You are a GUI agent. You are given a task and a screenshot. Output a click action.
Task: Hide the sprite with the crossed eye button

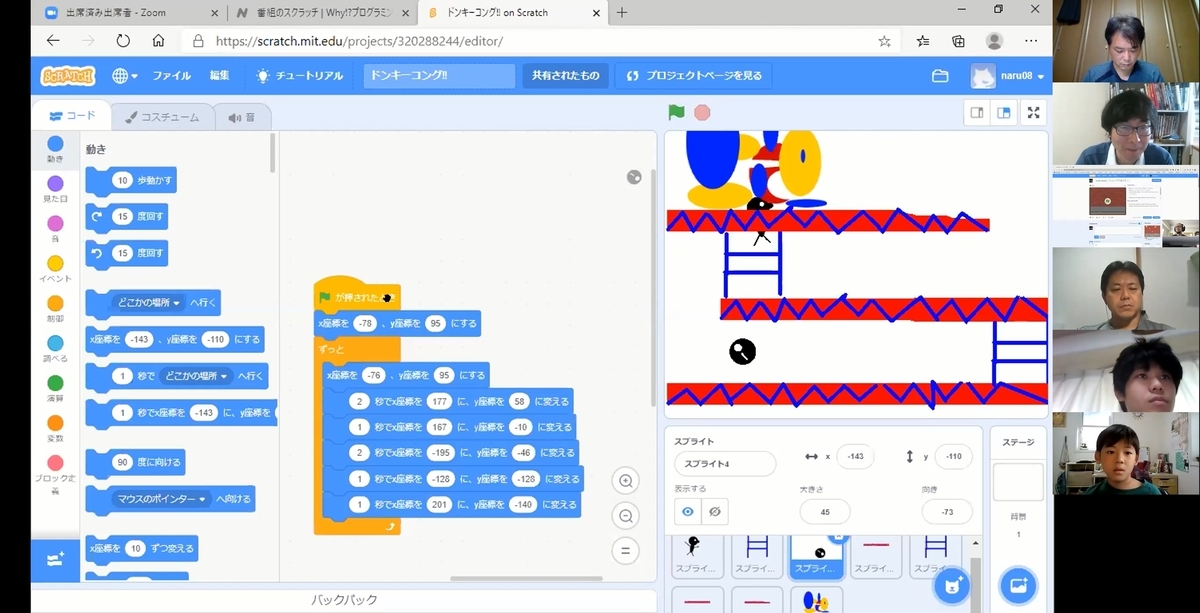click(714, 512)
